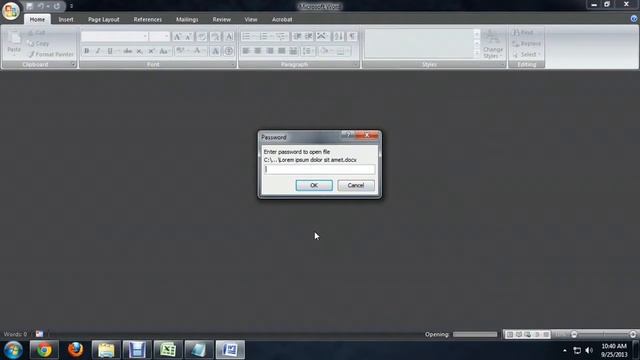Screen dimensions: 640x360
Task: Open the Line Spacing dropdown
Action: pos(308,51)
